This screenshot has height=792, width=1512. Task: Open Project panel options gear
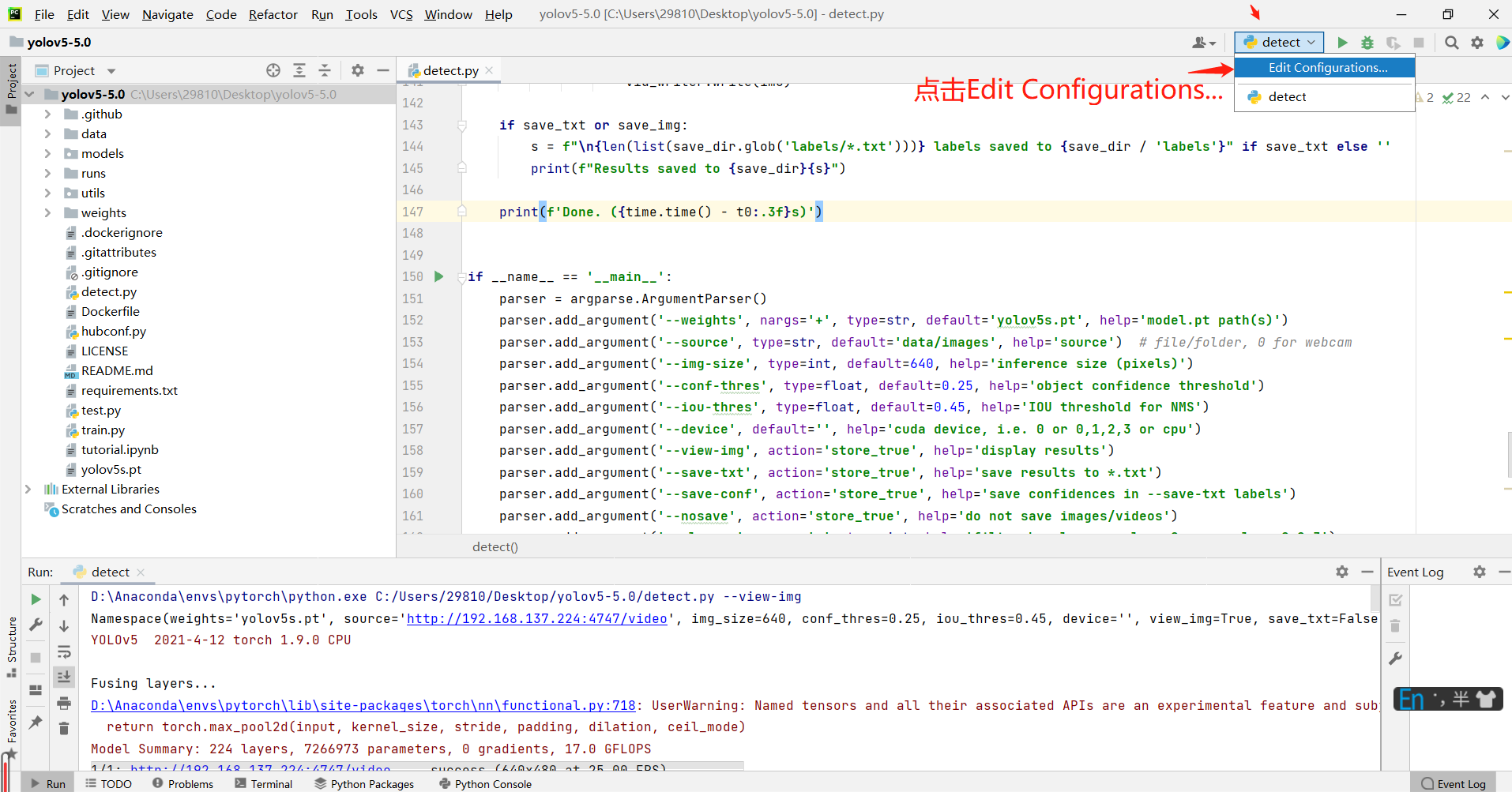[358, 70]
